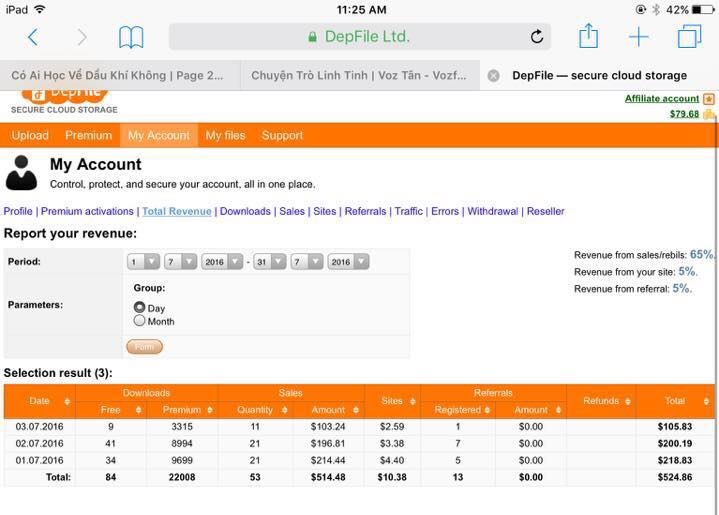Screen dimensions: 719x515
Task: Go to the My files menu item
Action: tap(225, 136)
